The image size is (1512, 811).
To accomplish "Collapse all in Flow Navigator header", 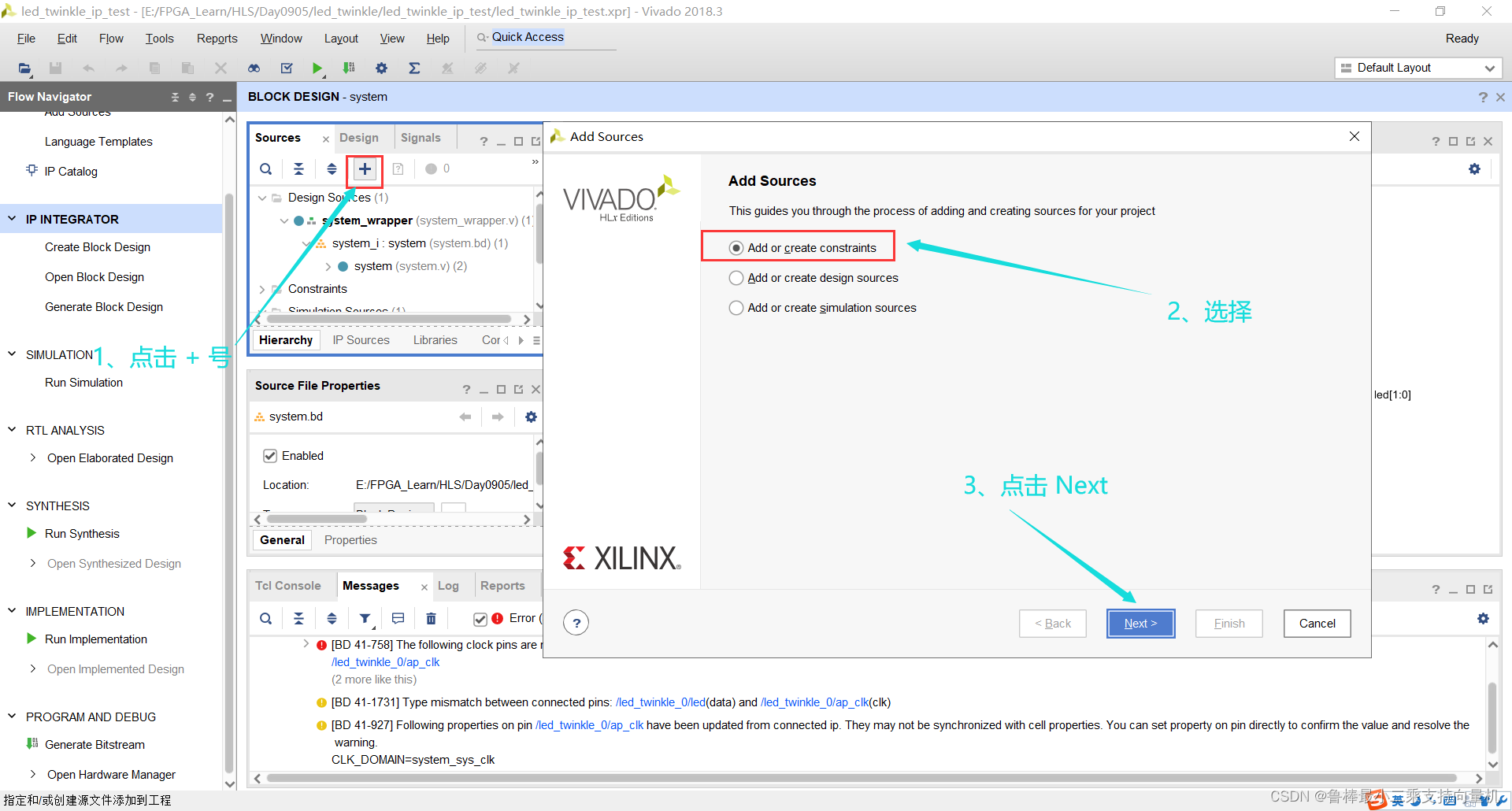I will pyautogui.click(x=175, y=97).
